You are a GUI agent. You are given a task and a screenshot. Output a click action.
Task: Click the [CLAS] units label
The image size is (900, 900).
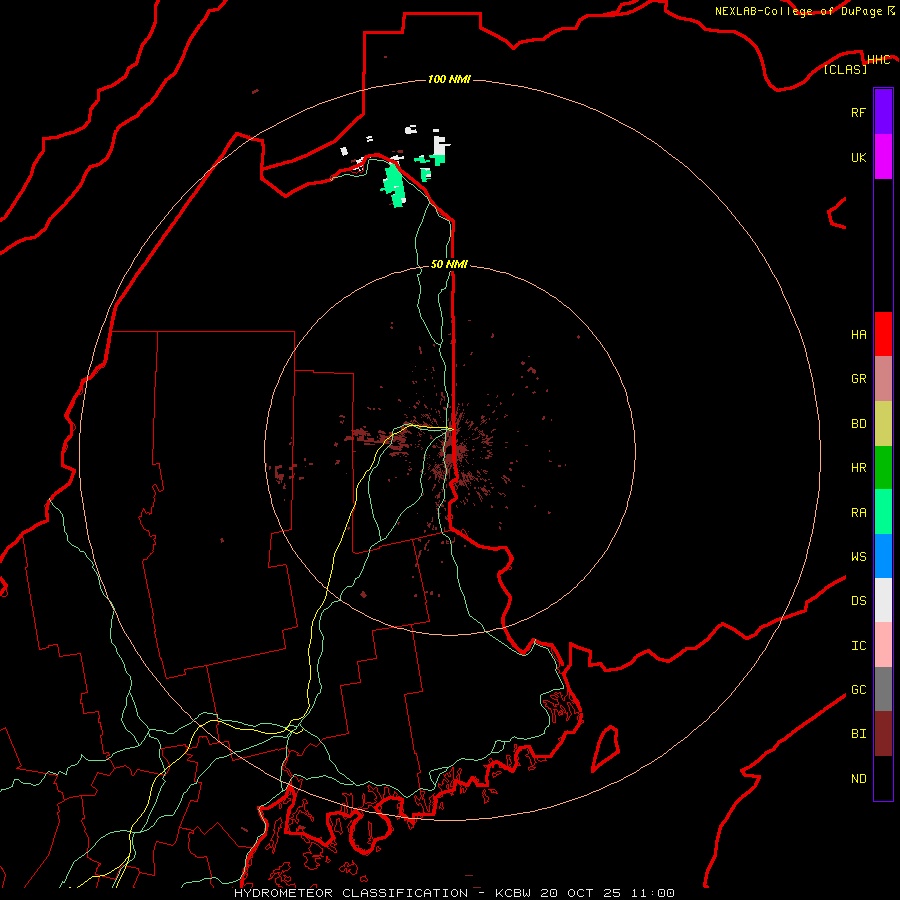pos(845,69)
